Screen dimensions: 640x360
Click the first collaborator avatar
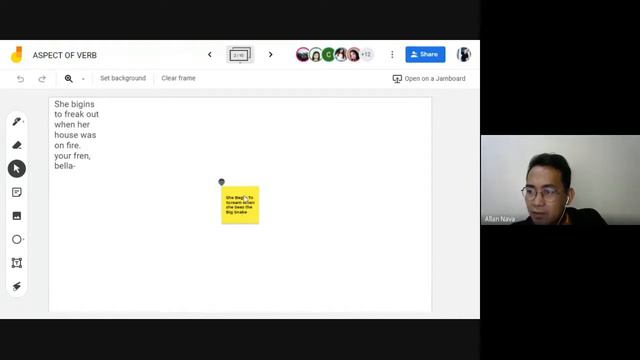click(x=303, y=54)
